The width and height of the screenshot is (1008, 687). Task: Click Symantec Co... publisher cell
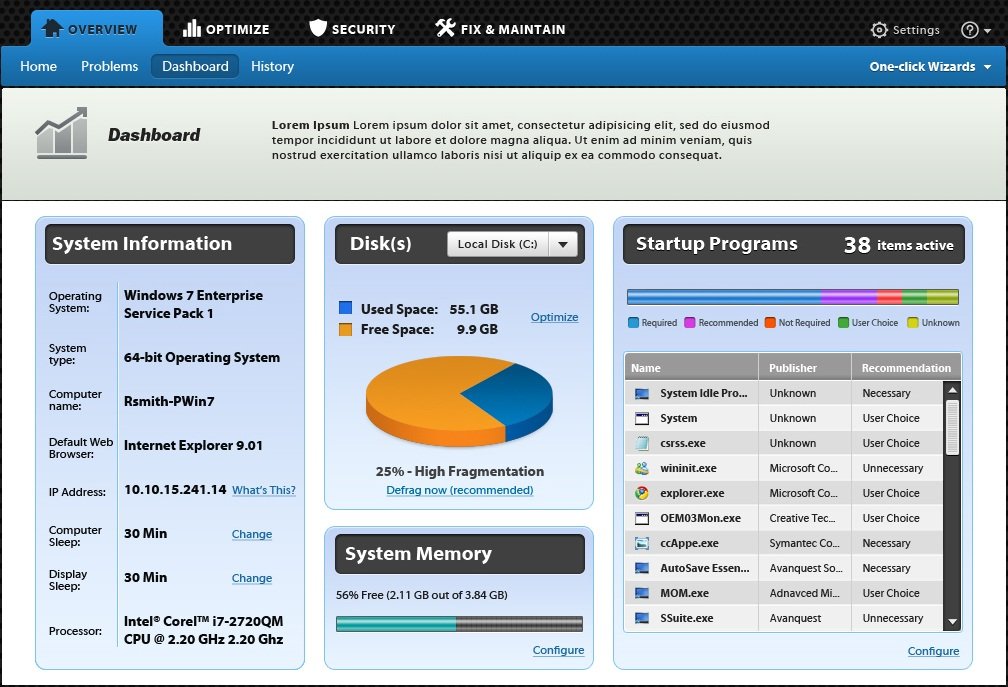(x=804, y=543)
